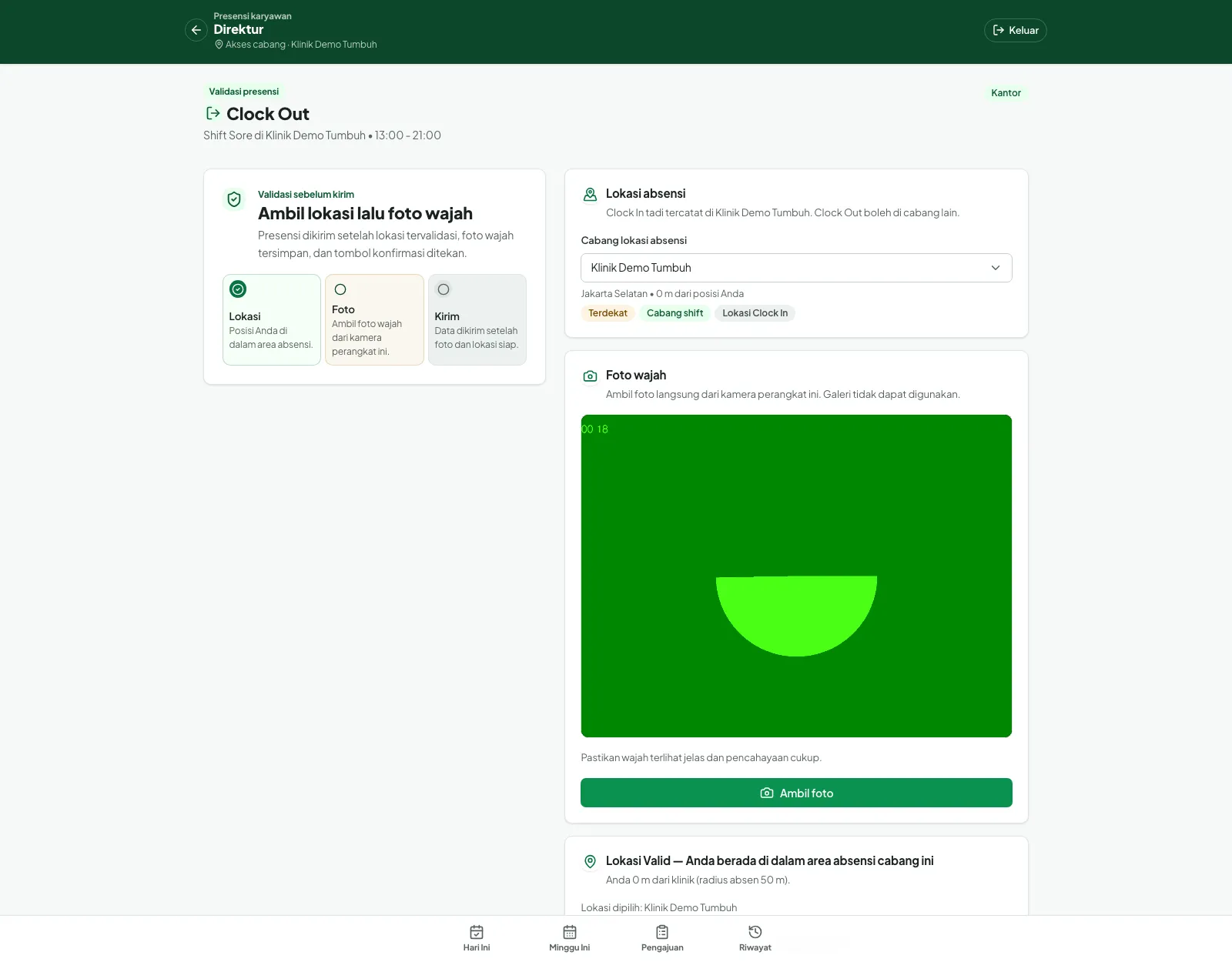The width and height of the screenshot is (1232, 962).
Task: Click the Lokasi dipilih: Klinik Demo Tumbuh text
Action: pos(659,907)
